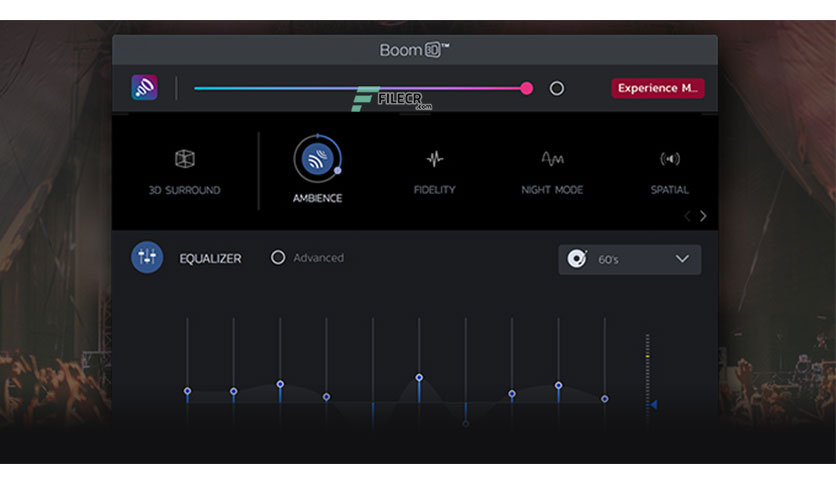The height and width of the screenshot is (484, 836).
Task: Click the first equalizer band handle
Action: pyautogui.click(x=187, y=391)
